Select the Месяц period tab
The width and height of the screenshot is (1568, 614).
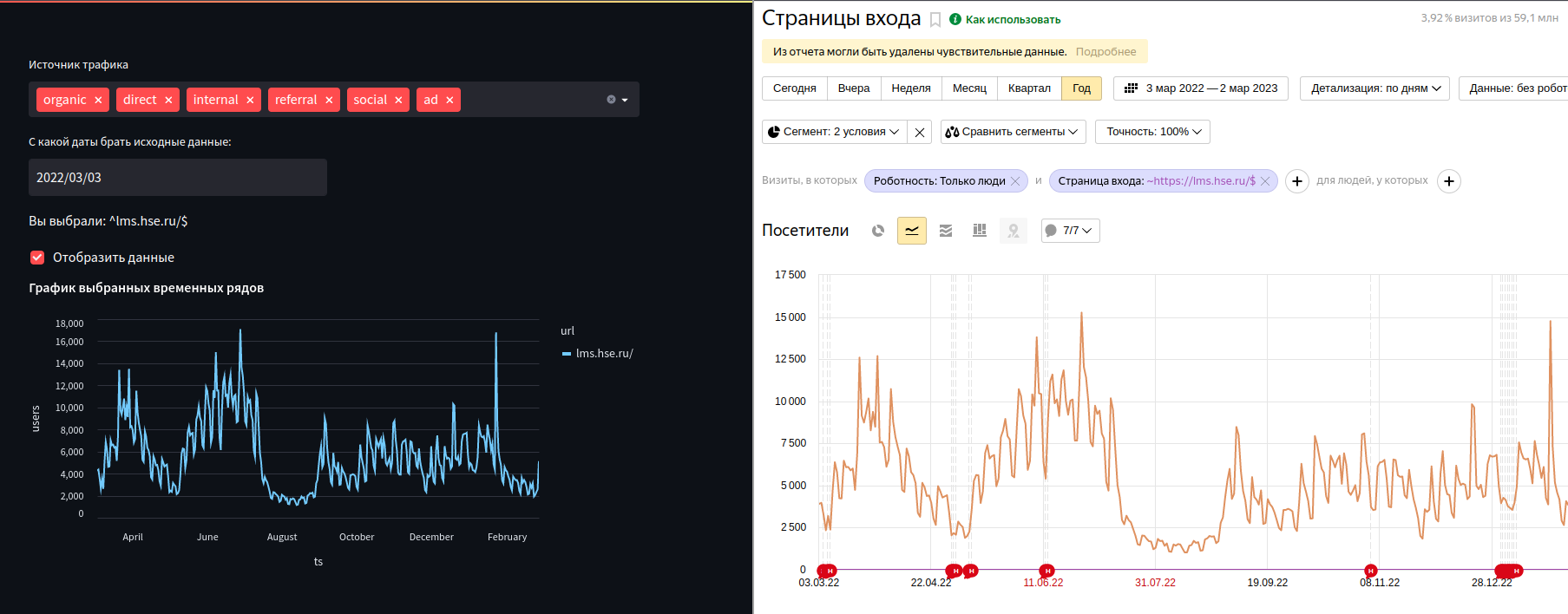(x=969, y=88)
